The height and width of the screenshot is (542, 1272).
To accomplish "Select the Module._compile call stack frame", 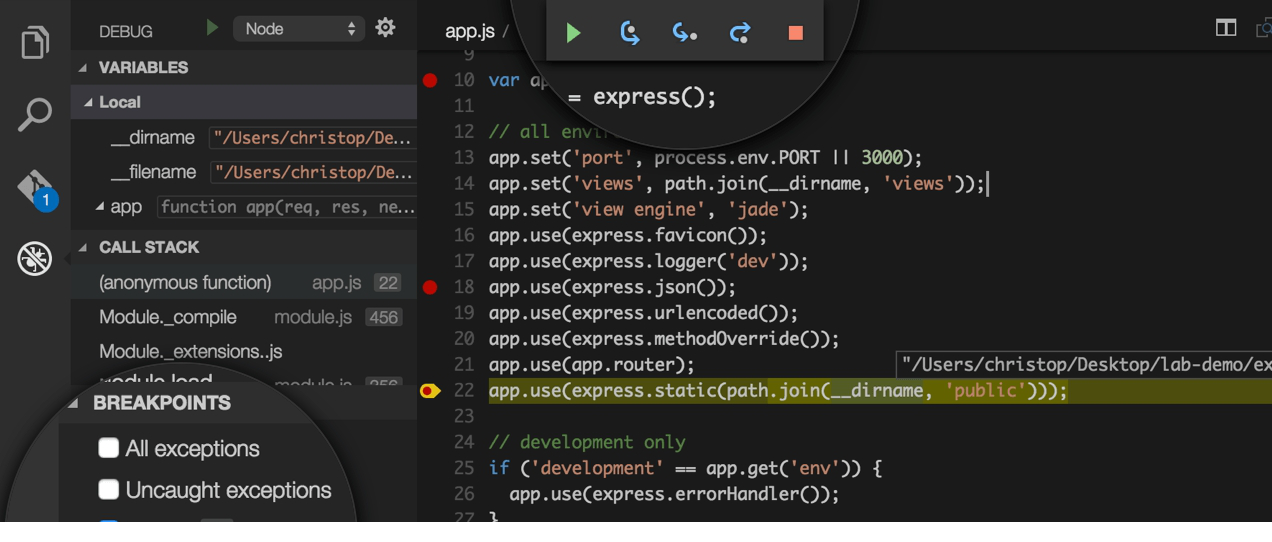I will pos(244,317).
